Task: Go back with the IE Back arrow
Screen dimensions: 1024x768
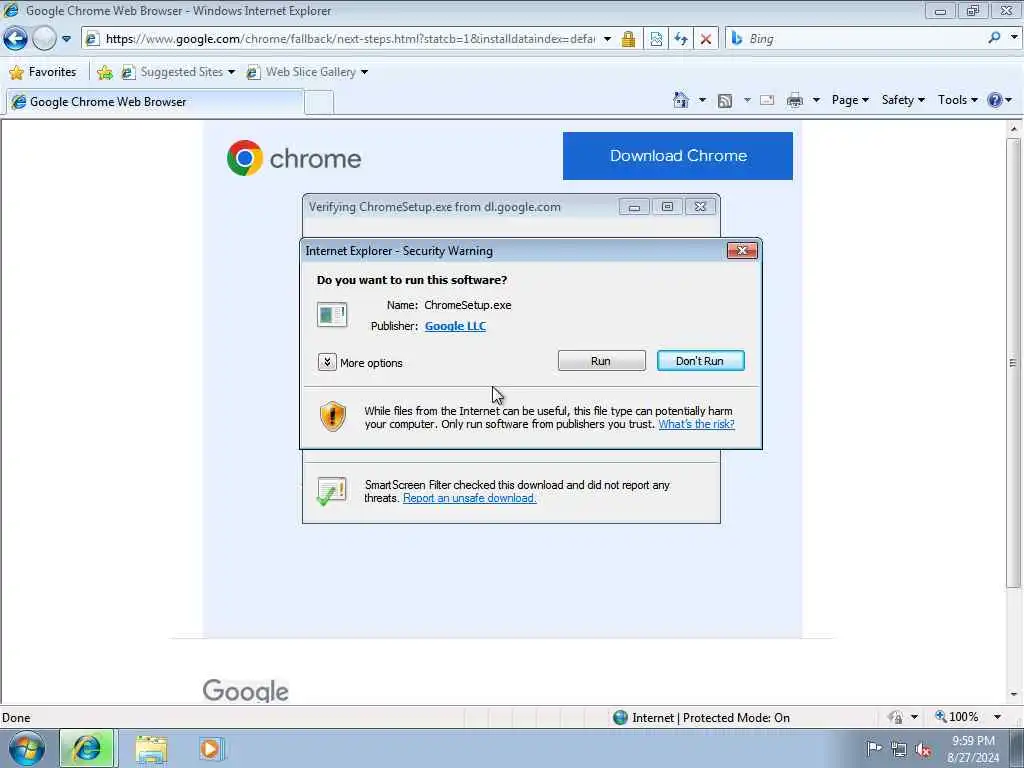Action: 15,39
